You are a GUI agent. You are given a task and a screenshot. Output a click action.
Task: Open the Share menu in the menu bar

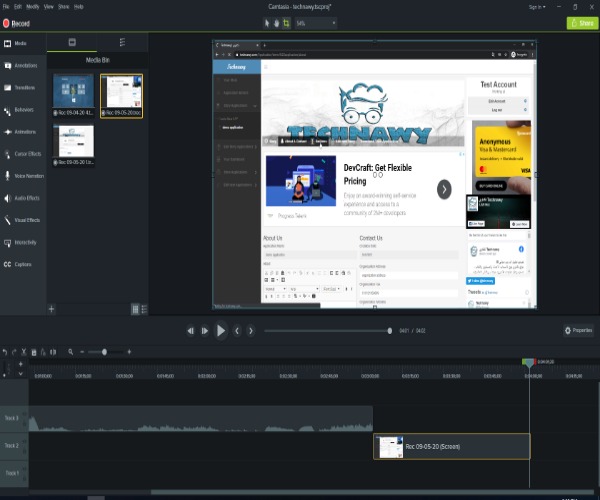(64, 7)
